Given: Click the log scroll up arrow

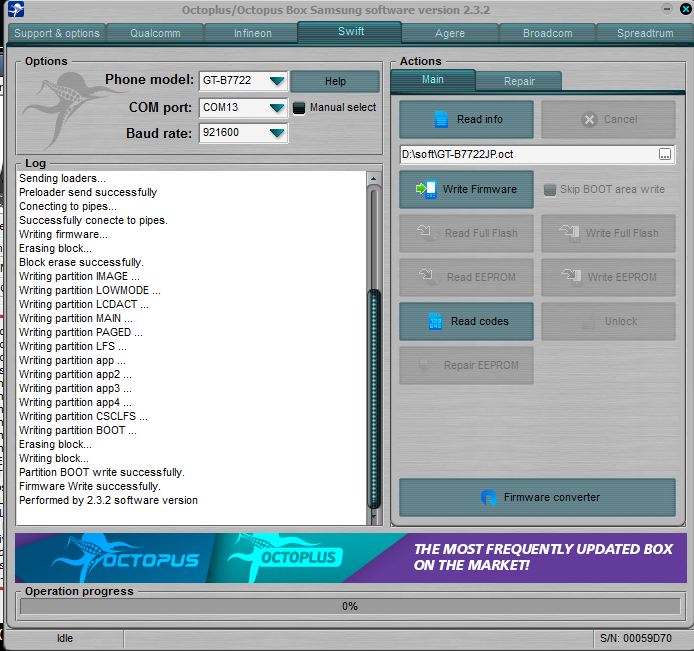Looking at the screenshot, I should [374, 178].
